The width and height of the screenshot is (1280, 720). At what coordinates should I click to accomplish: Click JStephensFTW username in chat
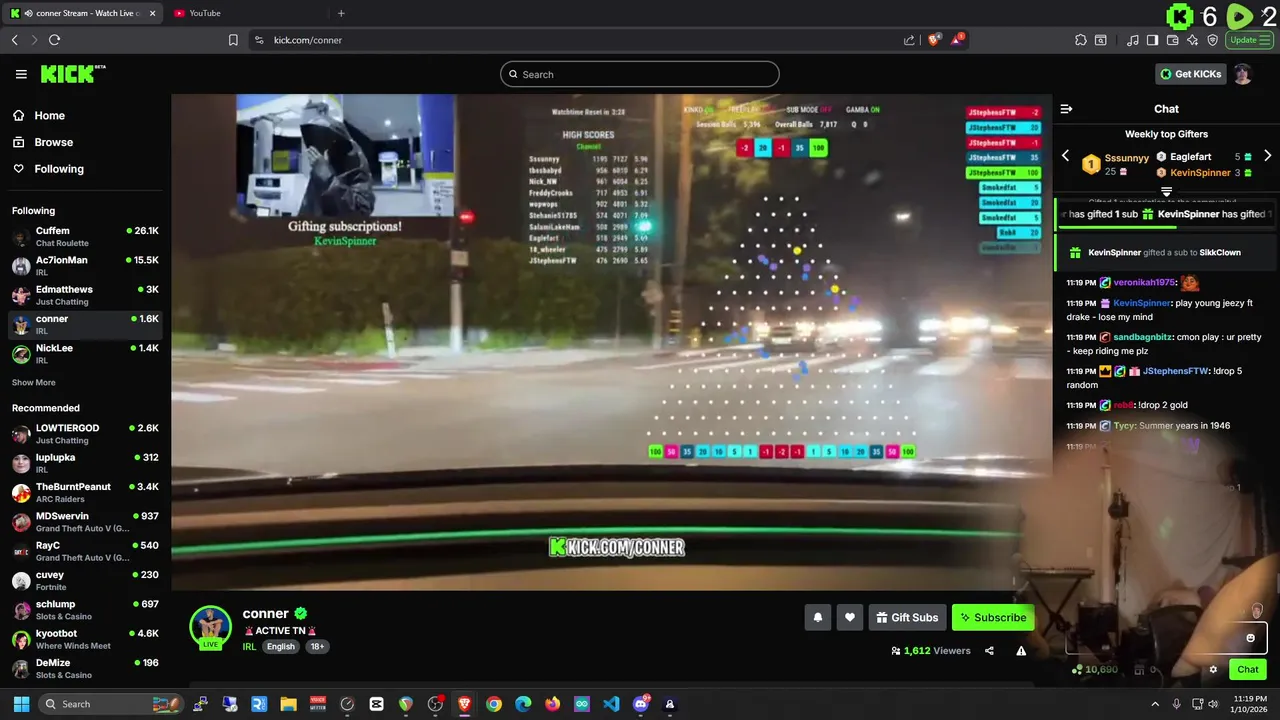coord(1175,371)
